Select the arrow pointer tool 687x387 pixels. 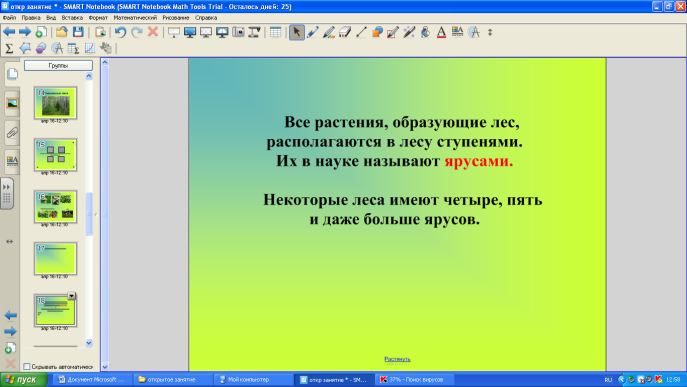[x=297, y=32]
